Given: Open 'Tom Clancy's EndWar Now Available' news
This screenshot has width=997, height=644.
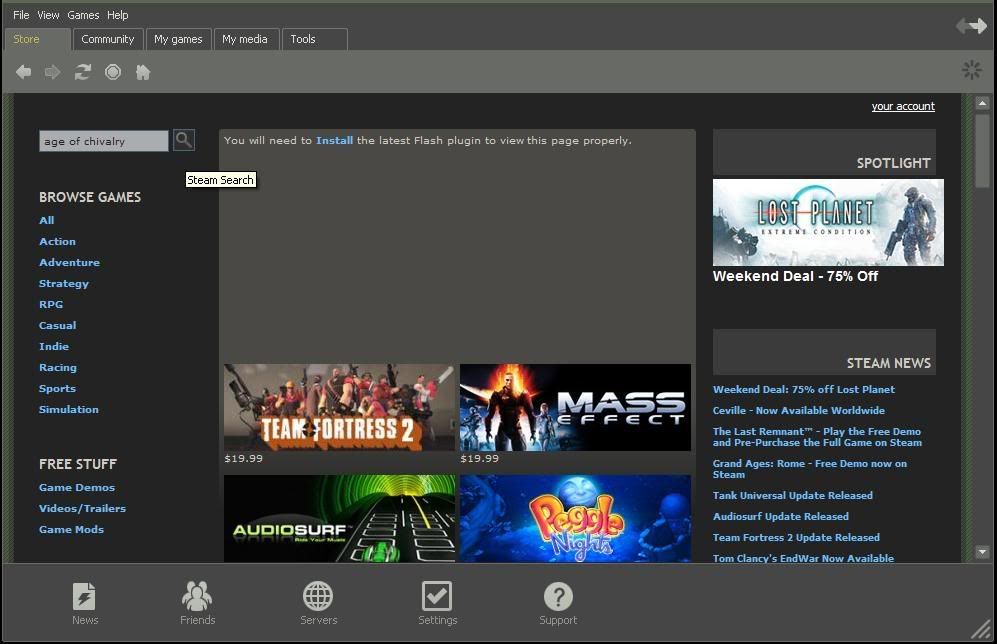Looking at the screenshot, I should pyautogui.click(x=803, y=558).
